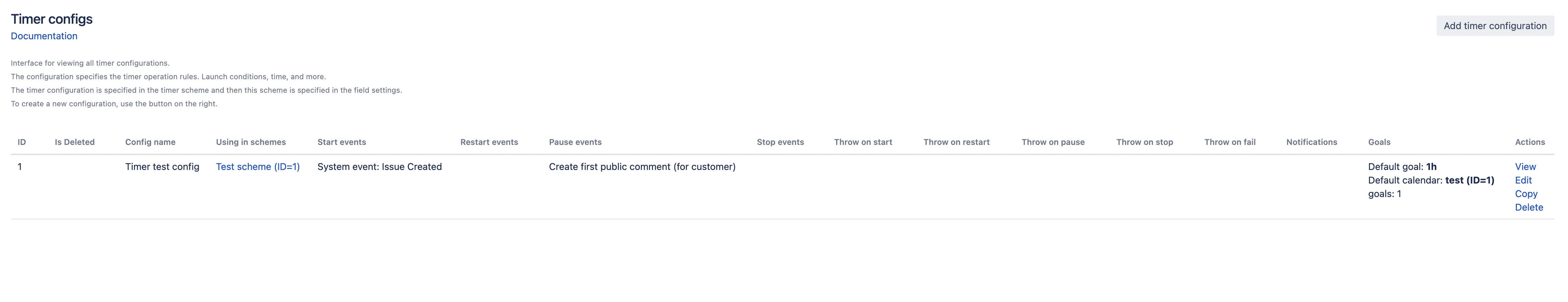
Task: Edit the Timer test config
Action: tap(1523, 180)
